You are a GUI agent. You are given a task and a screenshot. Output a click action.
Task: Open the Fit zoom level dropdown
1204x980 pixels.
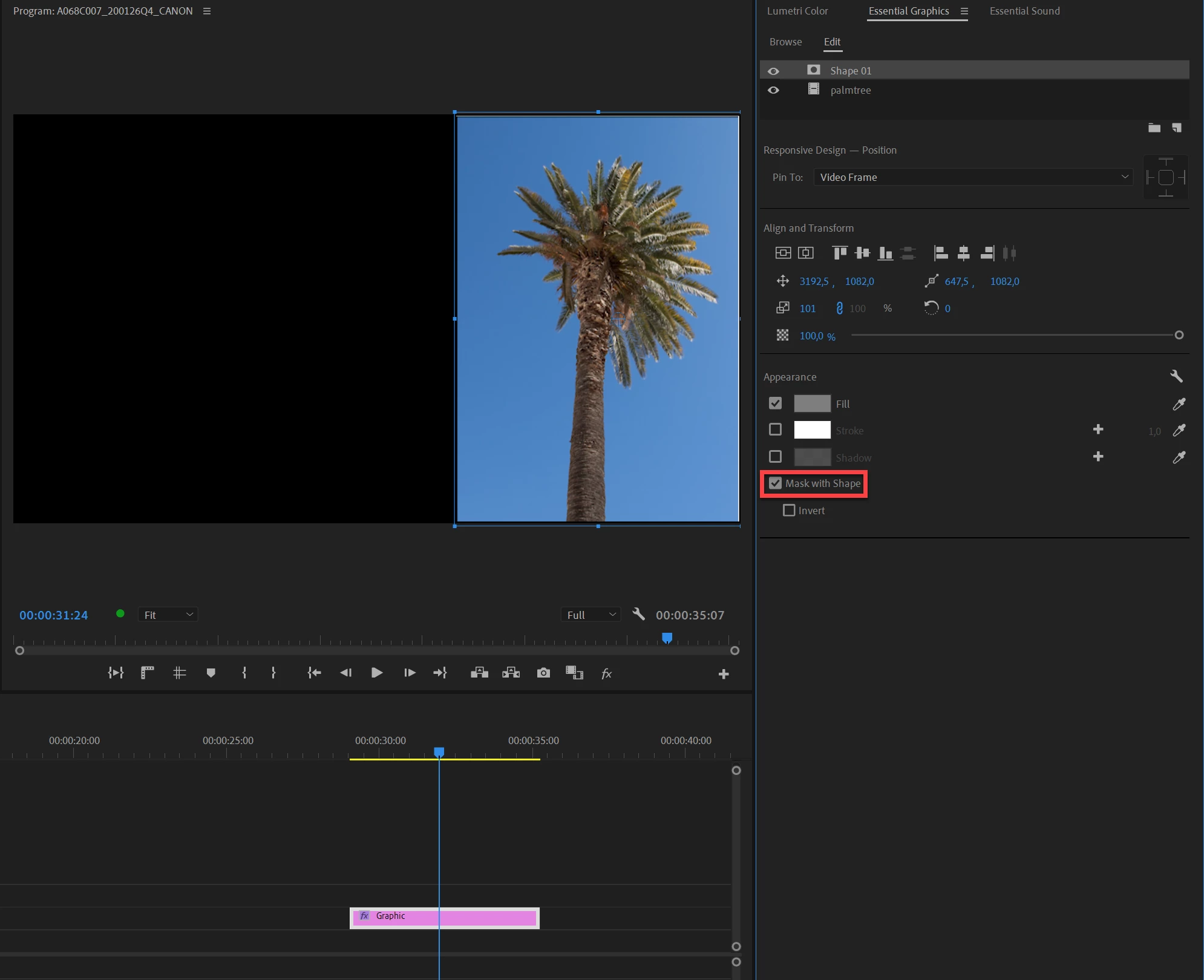click(x=168, y=615)
